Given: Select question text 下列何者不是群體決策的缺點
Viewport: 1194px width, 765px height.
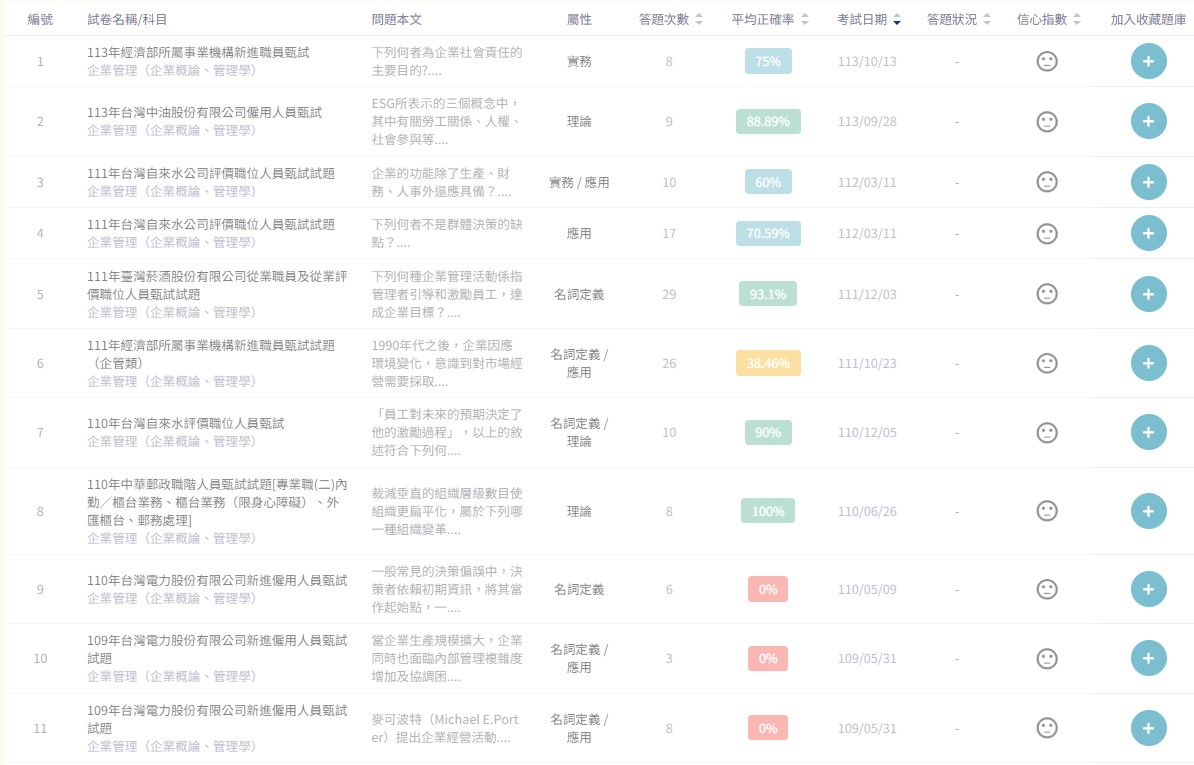Looking at the screenshot, I should [x=447, y=233].
